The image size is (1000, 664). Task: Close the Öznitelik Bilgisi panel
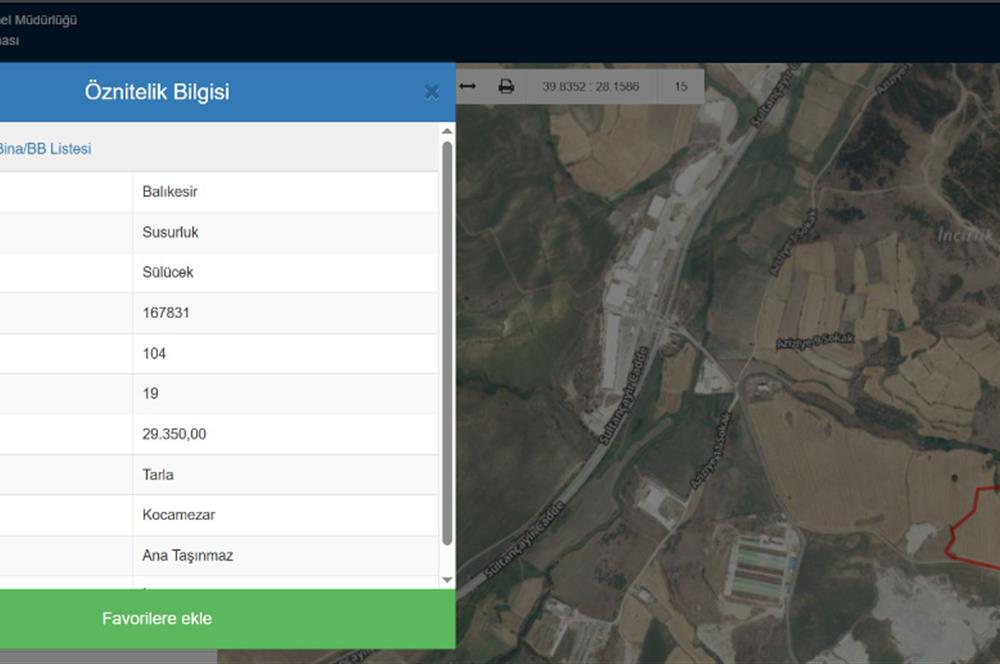431,92
